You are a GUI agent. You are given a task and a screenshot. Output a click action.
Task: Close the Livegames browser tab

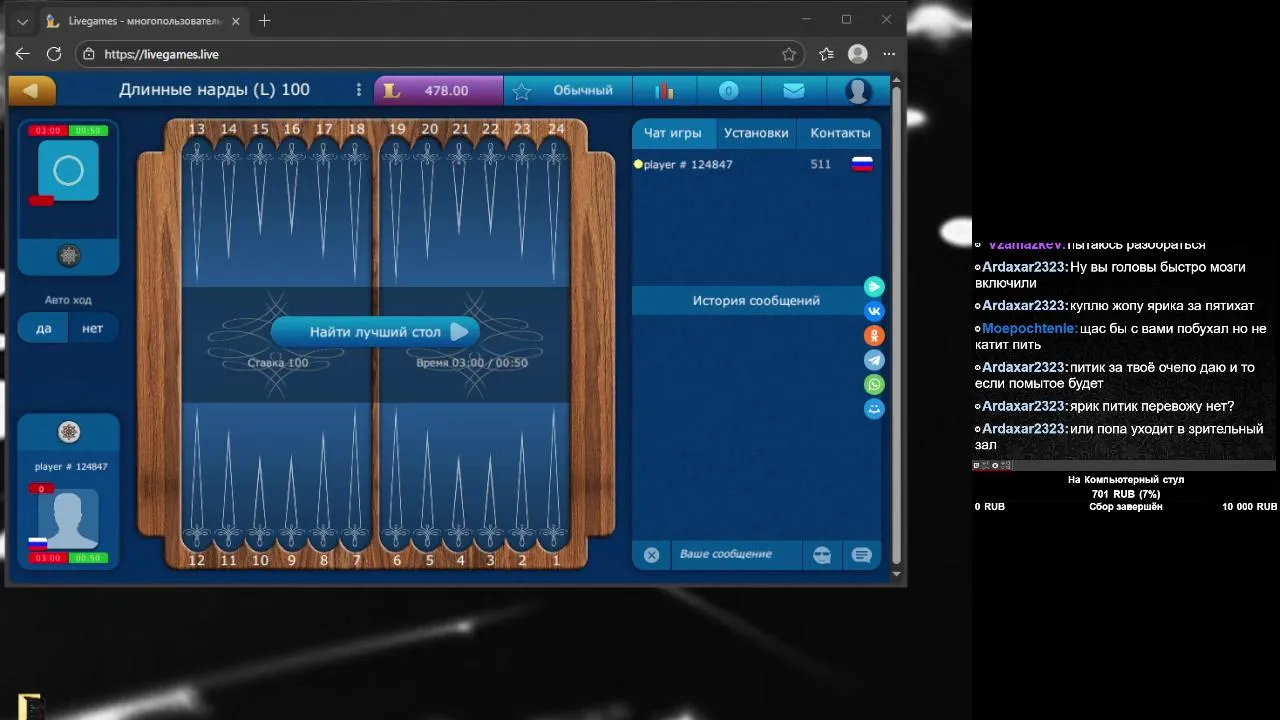coord(235,21)
